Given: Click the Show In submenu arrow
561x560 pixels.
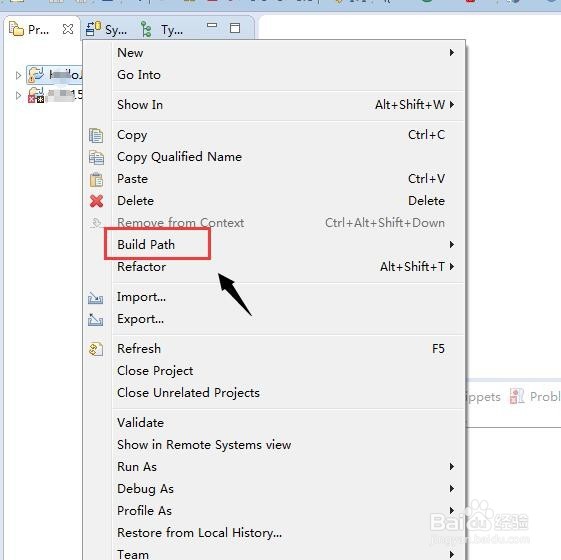Looking at the screenshot, I should click(452, 104).
